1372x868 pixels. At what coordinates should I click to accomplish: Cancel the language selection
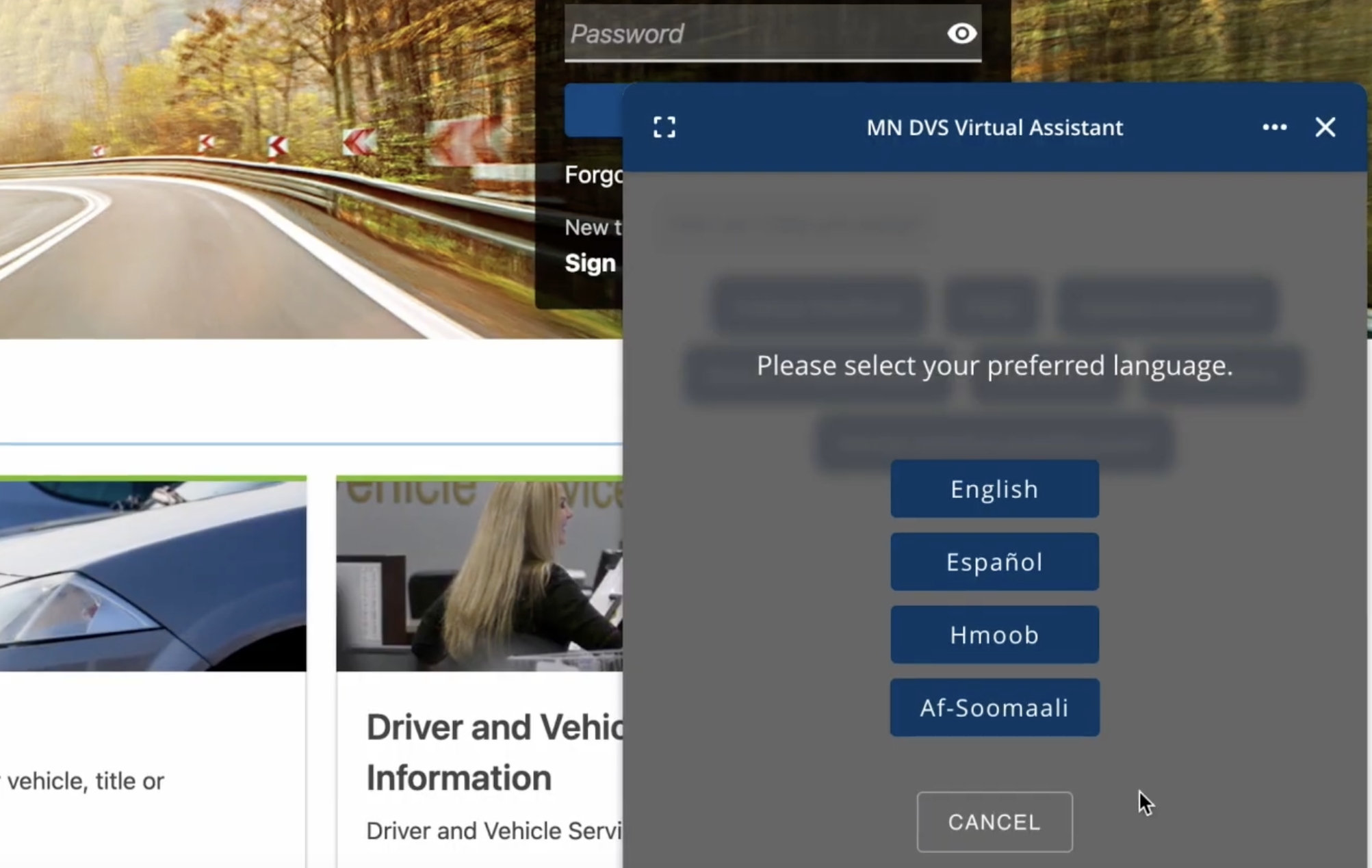tap(994, 821)
